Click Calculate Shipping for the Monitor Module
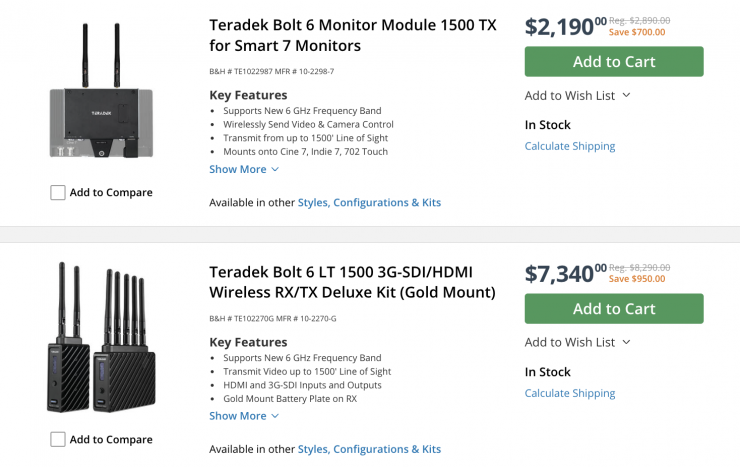 (x=570, y=146)
